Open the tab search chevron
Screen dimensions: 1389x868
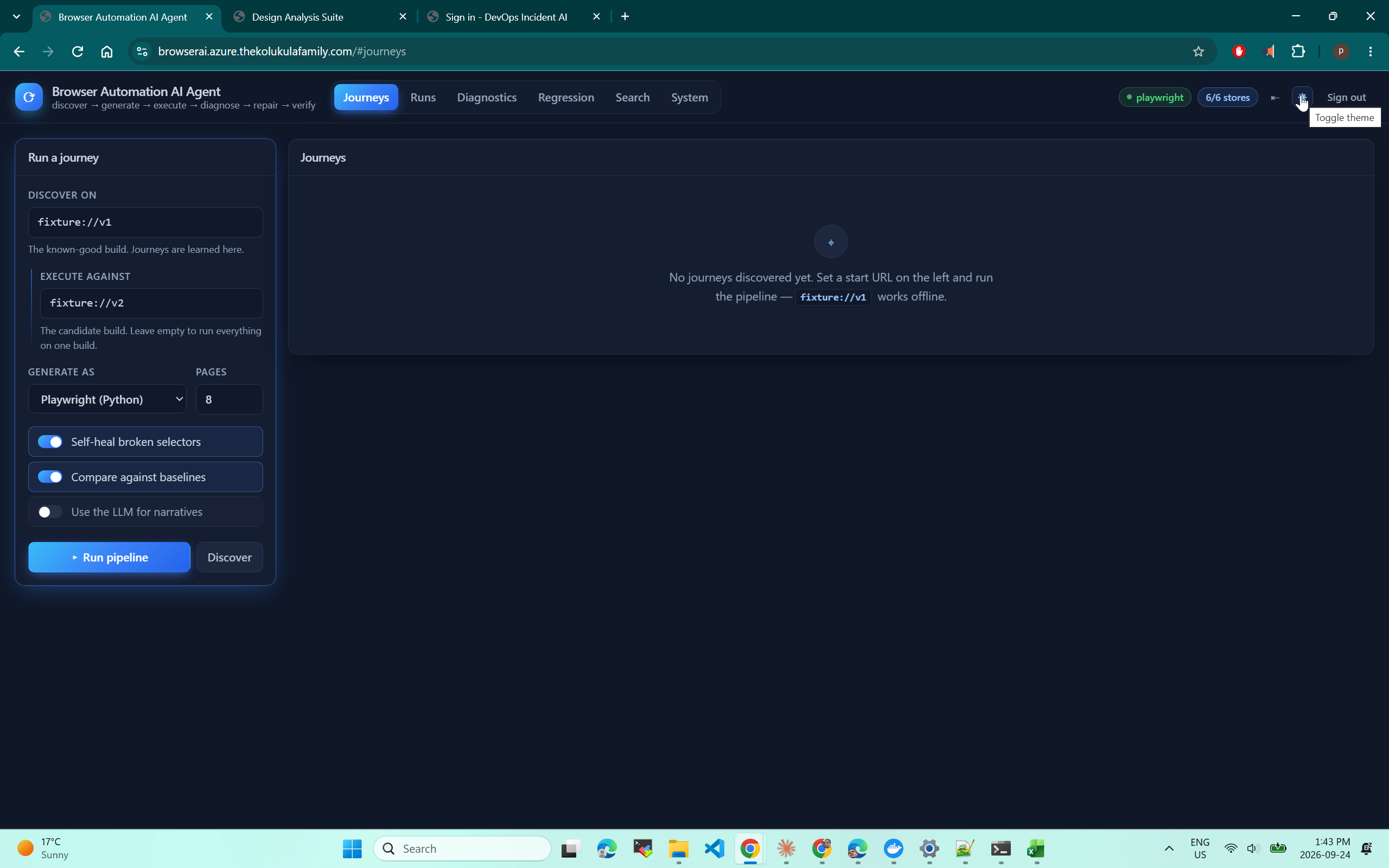17,17
